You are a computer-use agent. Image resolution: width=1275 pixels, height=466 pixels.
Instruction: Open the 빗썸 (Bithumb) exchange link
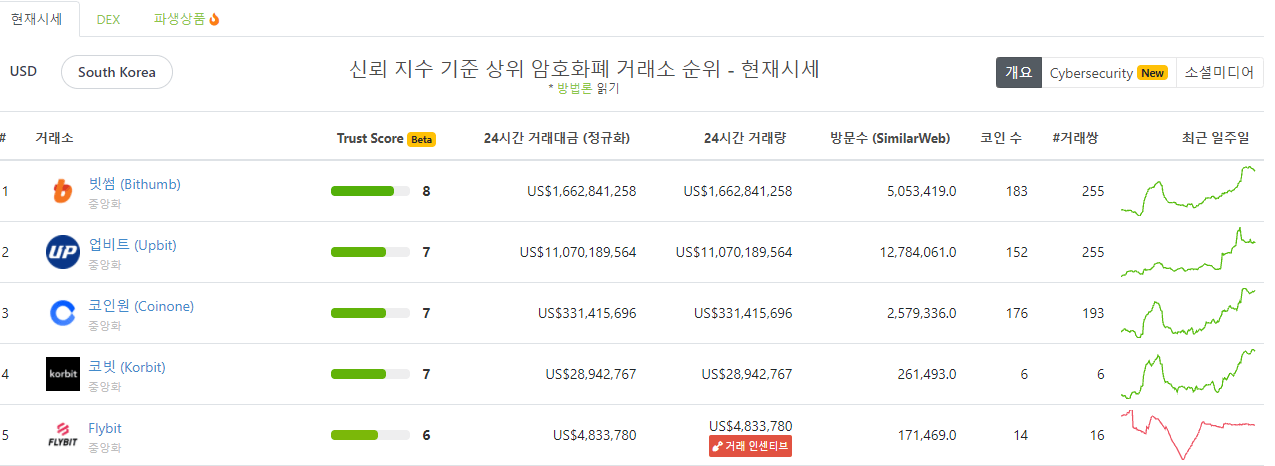(135, 184)
